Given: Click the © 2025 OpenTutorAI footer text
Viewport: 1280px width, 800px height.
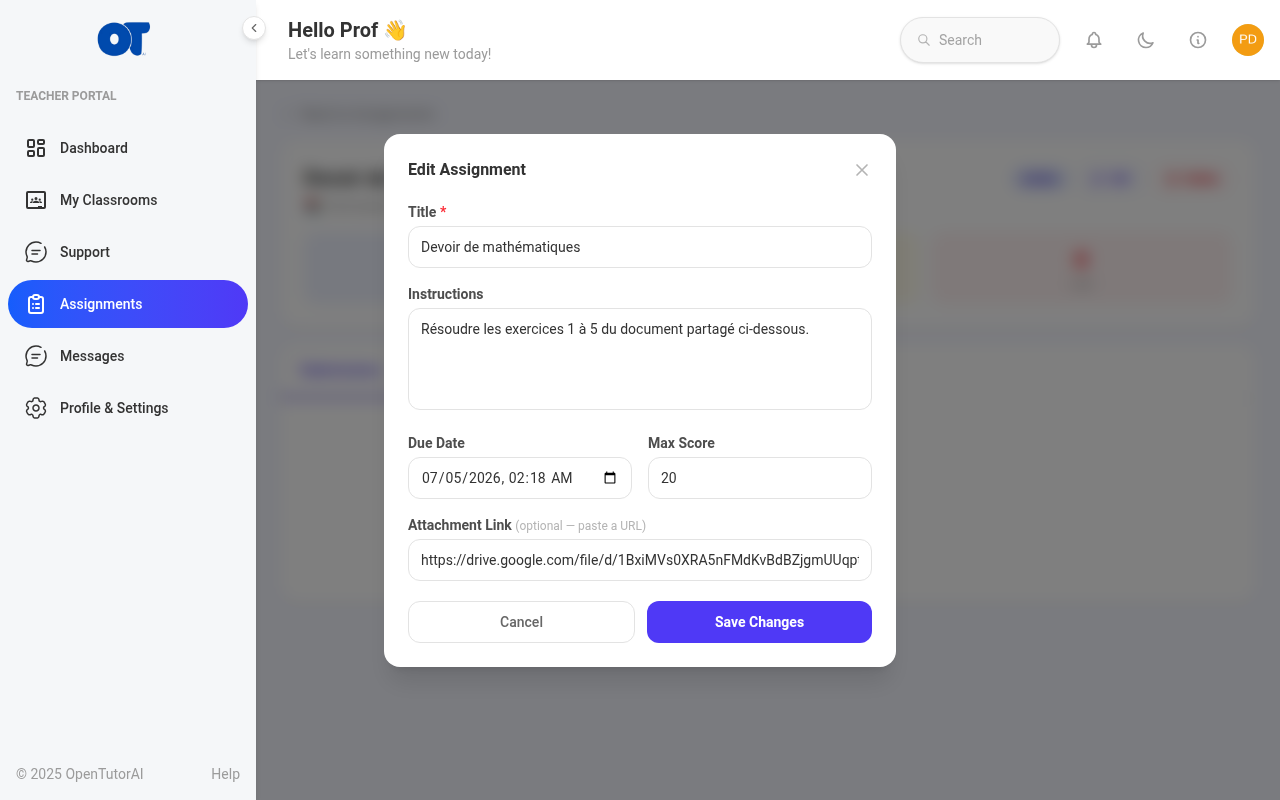Looking at the screenshot, I should [x=80, y=774].
